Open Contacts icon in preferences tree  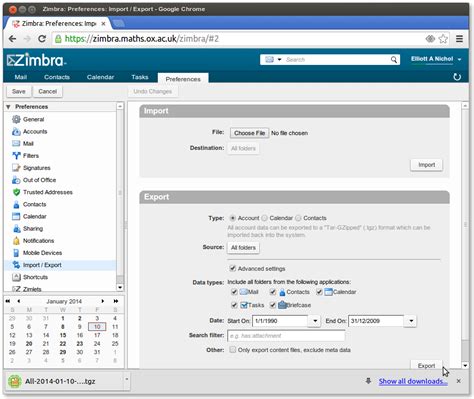click(16, 204)
